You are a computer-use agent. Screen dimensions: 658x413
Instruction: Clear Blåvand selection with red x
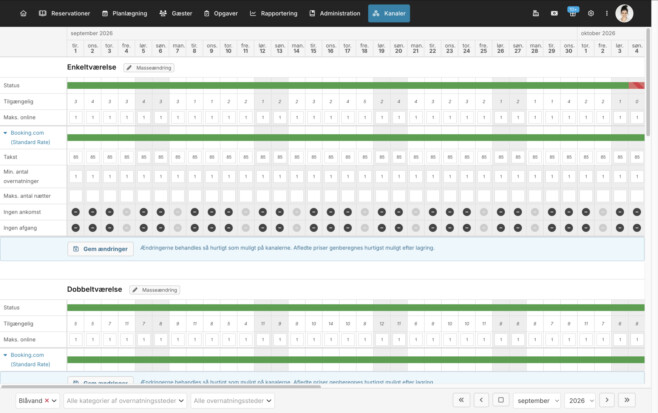click(47, 400)
